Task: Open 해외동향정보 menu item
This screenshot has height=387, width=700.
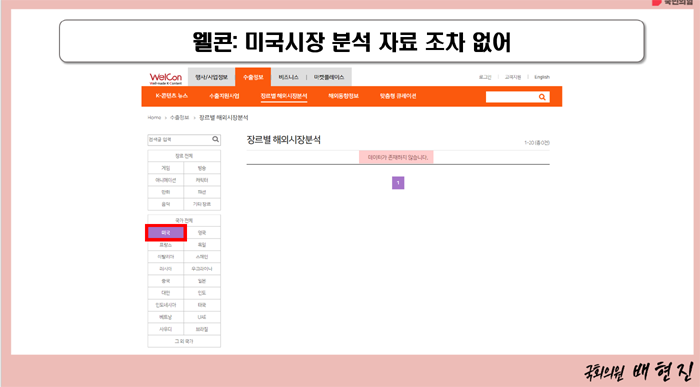Action: click(343, 96)
